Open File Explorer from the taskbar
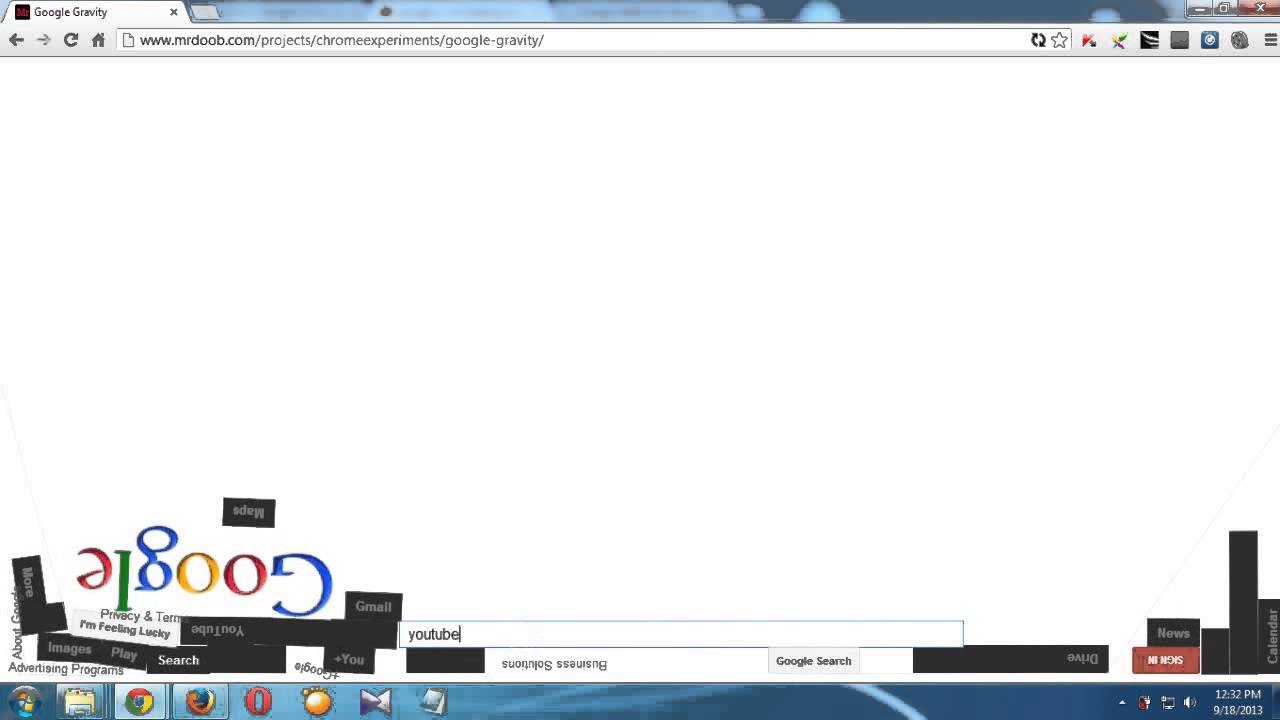This screenshot has width=1280, height=720. [x=80, y=702]
